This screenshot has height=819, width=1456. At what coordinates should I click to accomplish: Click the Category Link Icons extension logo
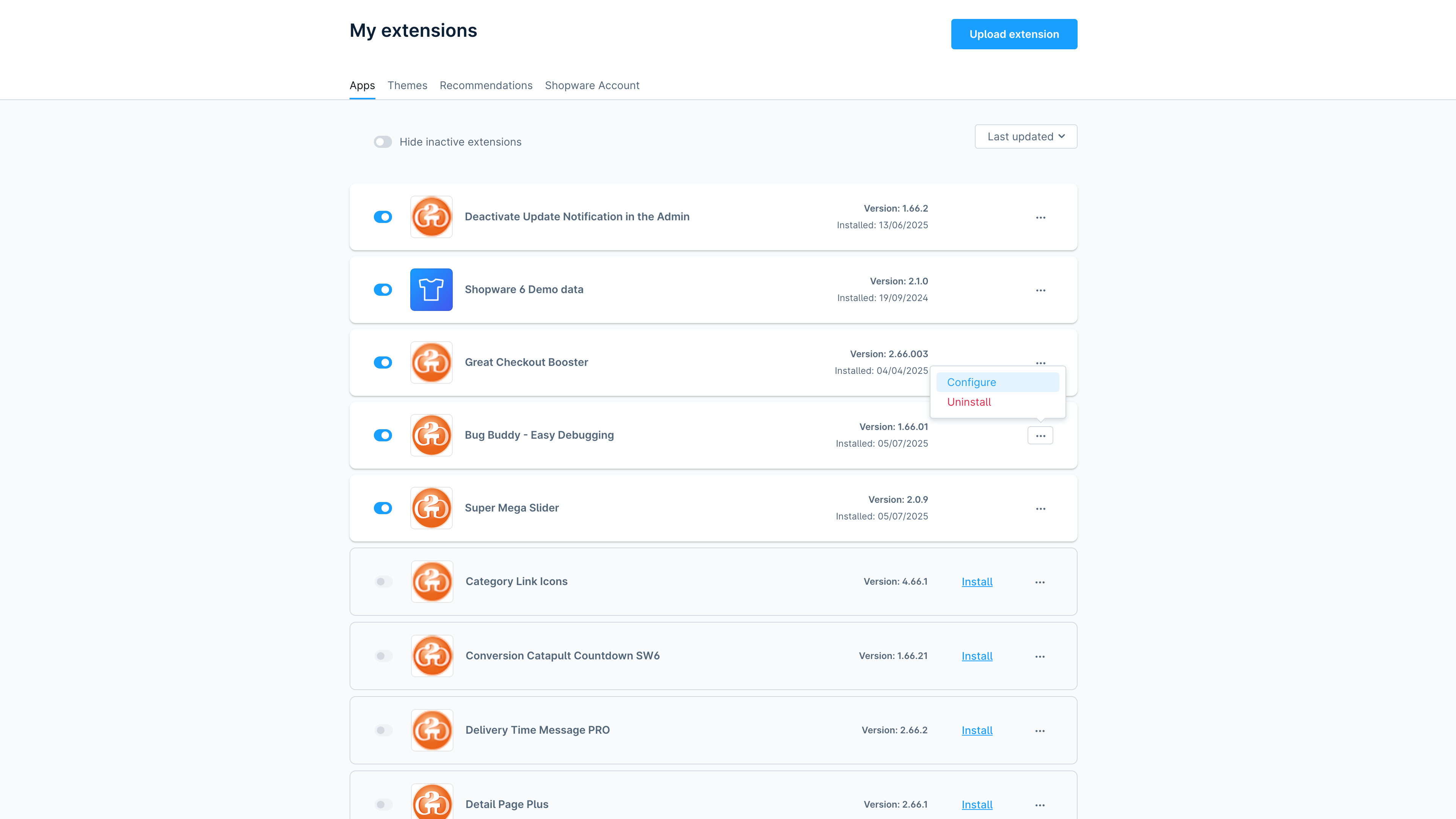tap(432, 582)
